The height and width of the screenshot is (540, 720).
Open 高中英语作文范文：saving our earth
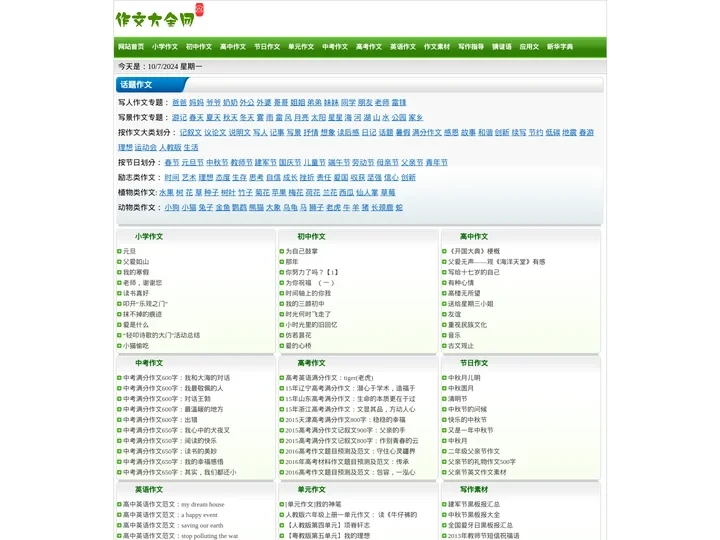point(174,525)
